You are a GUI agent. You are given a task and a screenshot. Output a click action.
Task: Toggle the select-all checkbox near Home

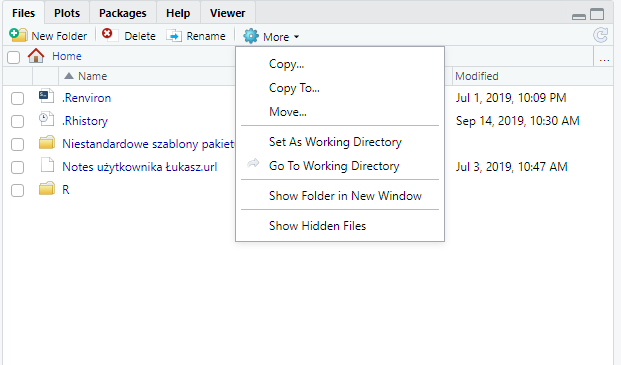[13, 57]
